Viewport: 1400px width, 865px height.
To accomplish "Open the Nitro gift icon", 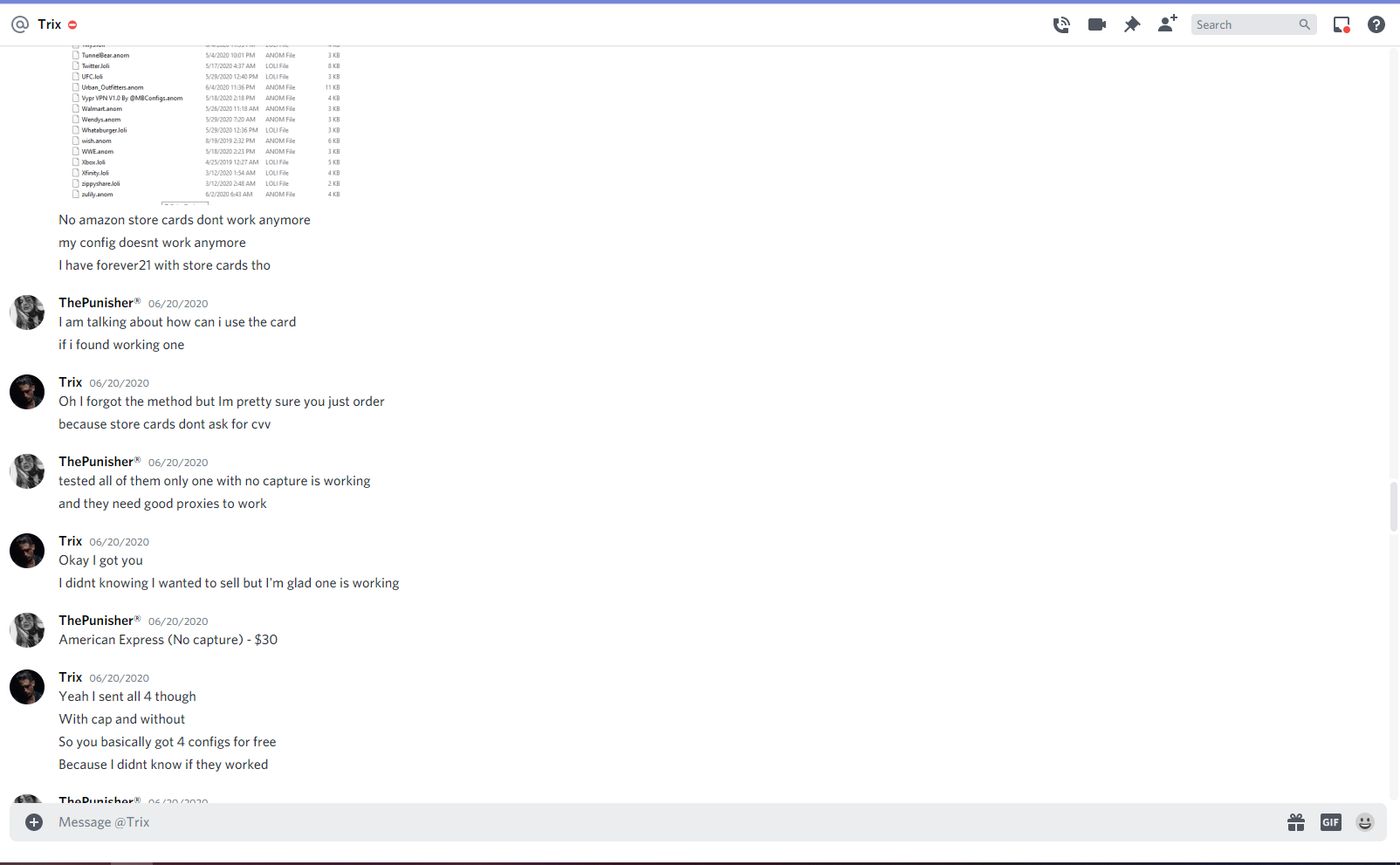I will (x=1296, y=822).
